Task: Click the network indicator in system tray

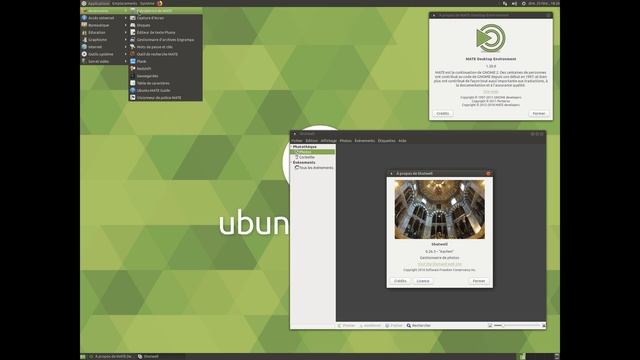Action: pos(505,3)
